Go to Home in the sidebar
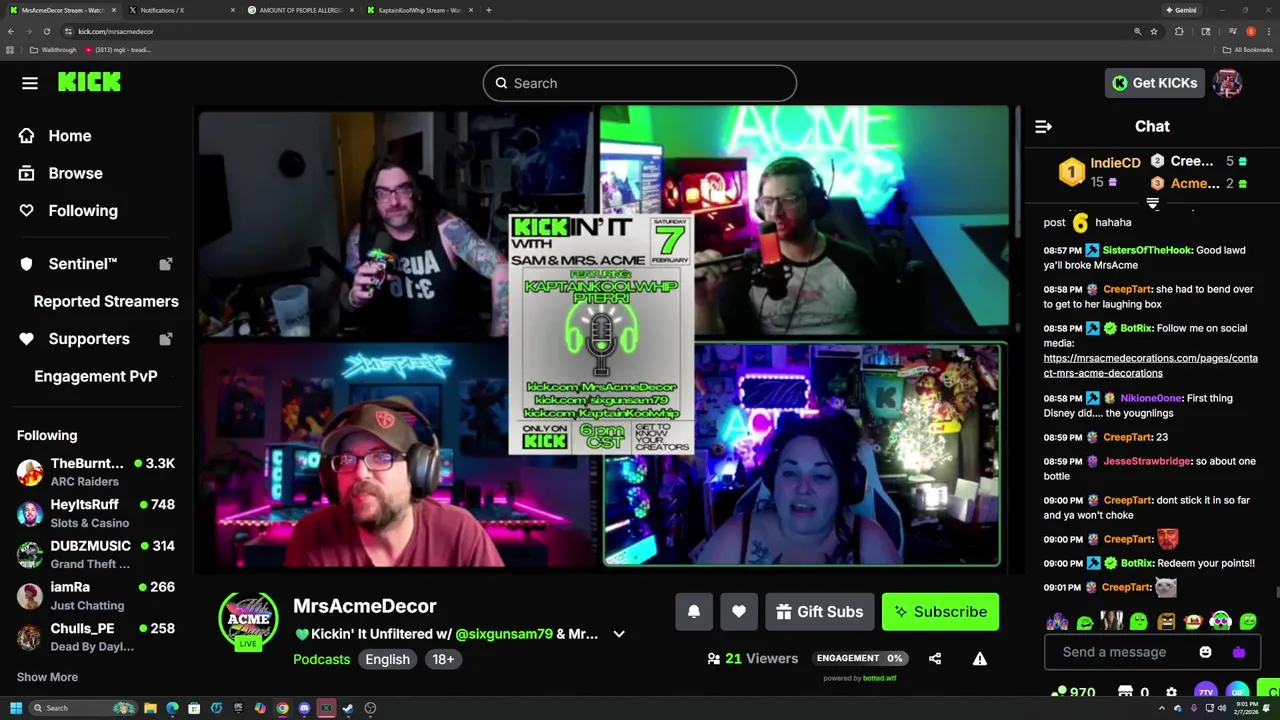Screen dimensions: 1280x720 pos(69,136)
